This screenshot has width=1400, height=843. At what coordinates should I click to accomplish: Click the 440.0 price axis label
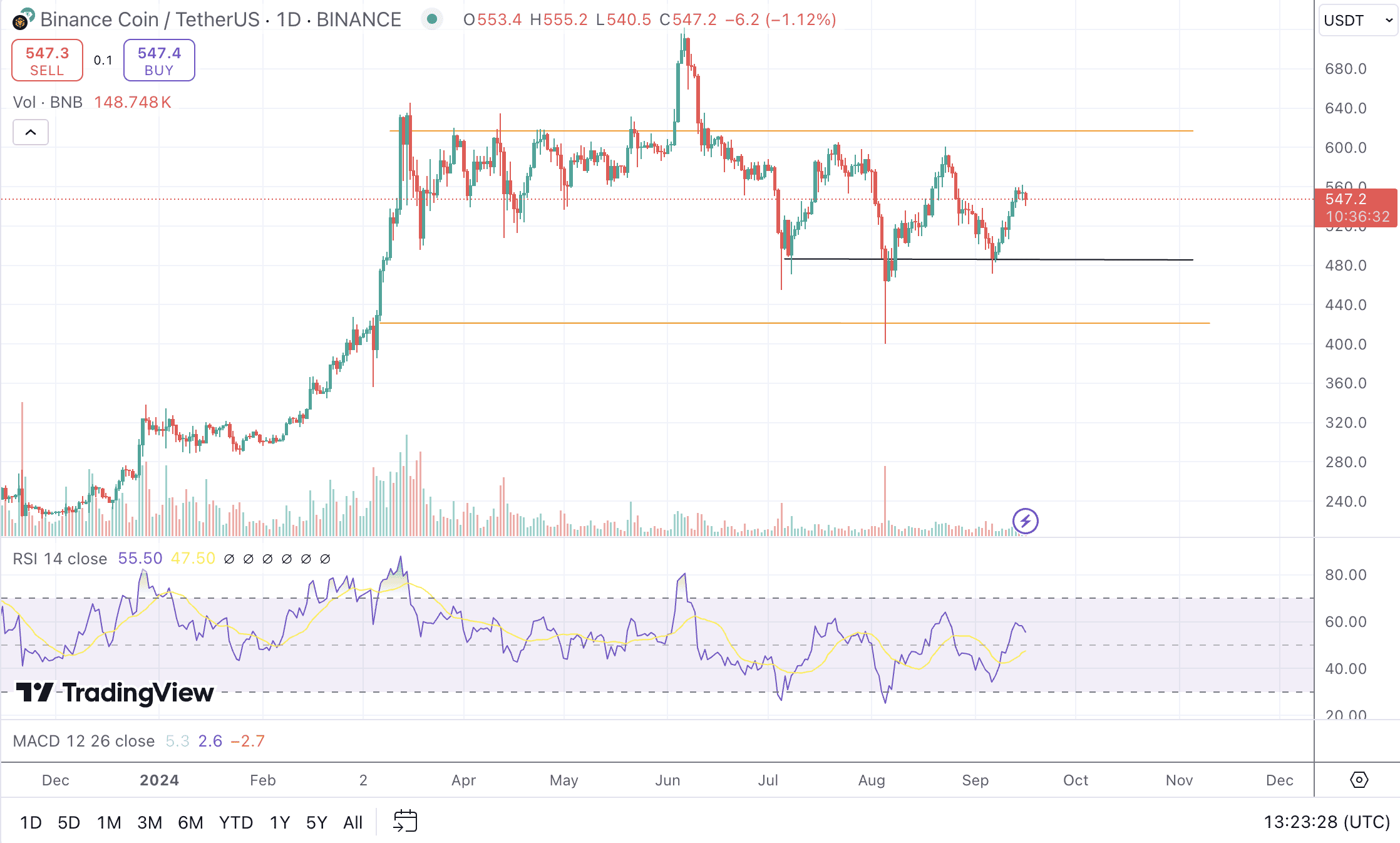1346,305
